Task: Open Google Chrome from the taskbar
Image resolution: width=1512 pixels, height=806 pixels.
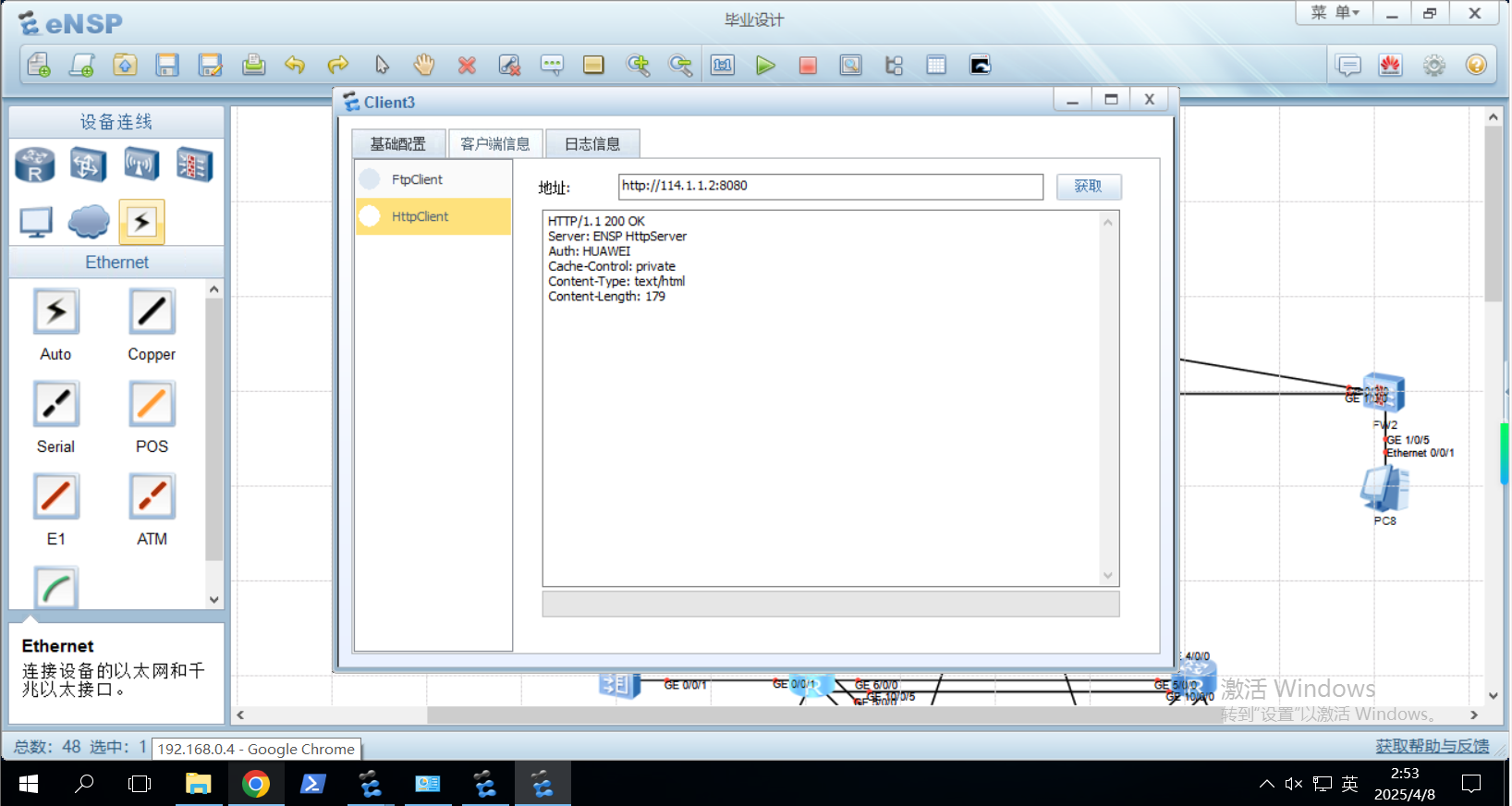Action: 255,784
